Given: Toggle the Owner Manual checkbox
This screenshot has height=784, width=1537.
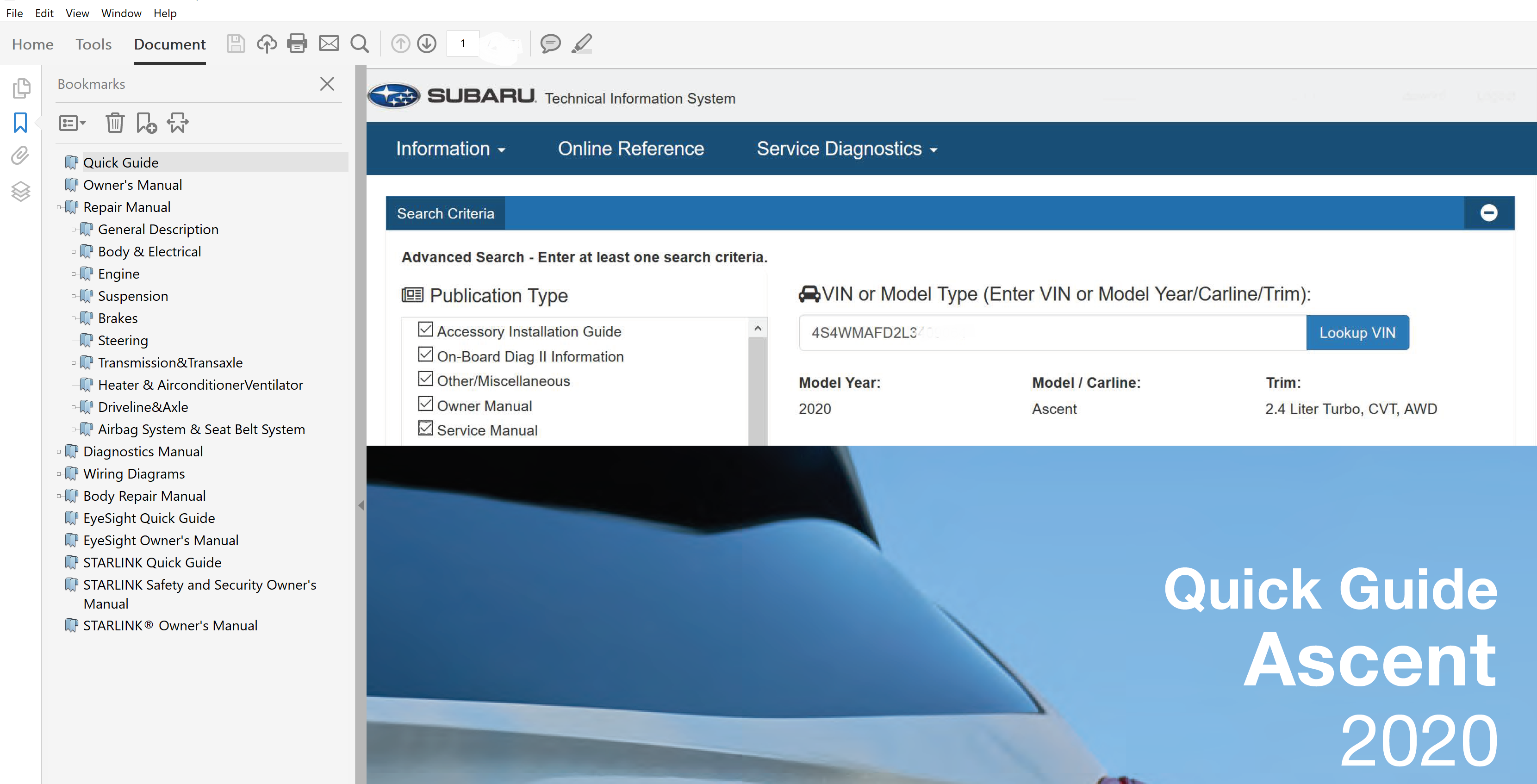Looking at the screenshot, I should (x=425, y=404).
